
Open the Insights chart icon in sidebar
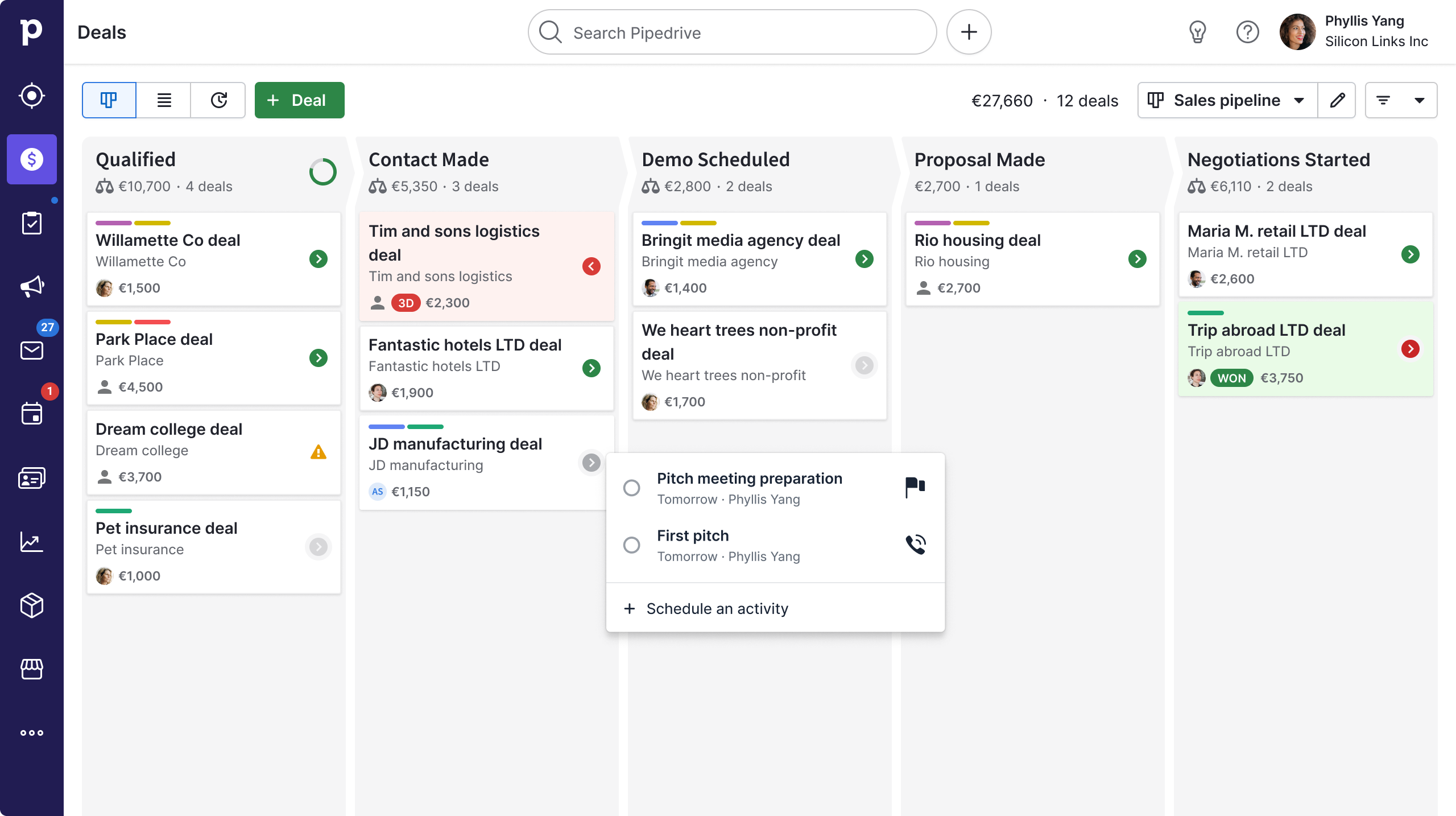[x=32, y=542]
